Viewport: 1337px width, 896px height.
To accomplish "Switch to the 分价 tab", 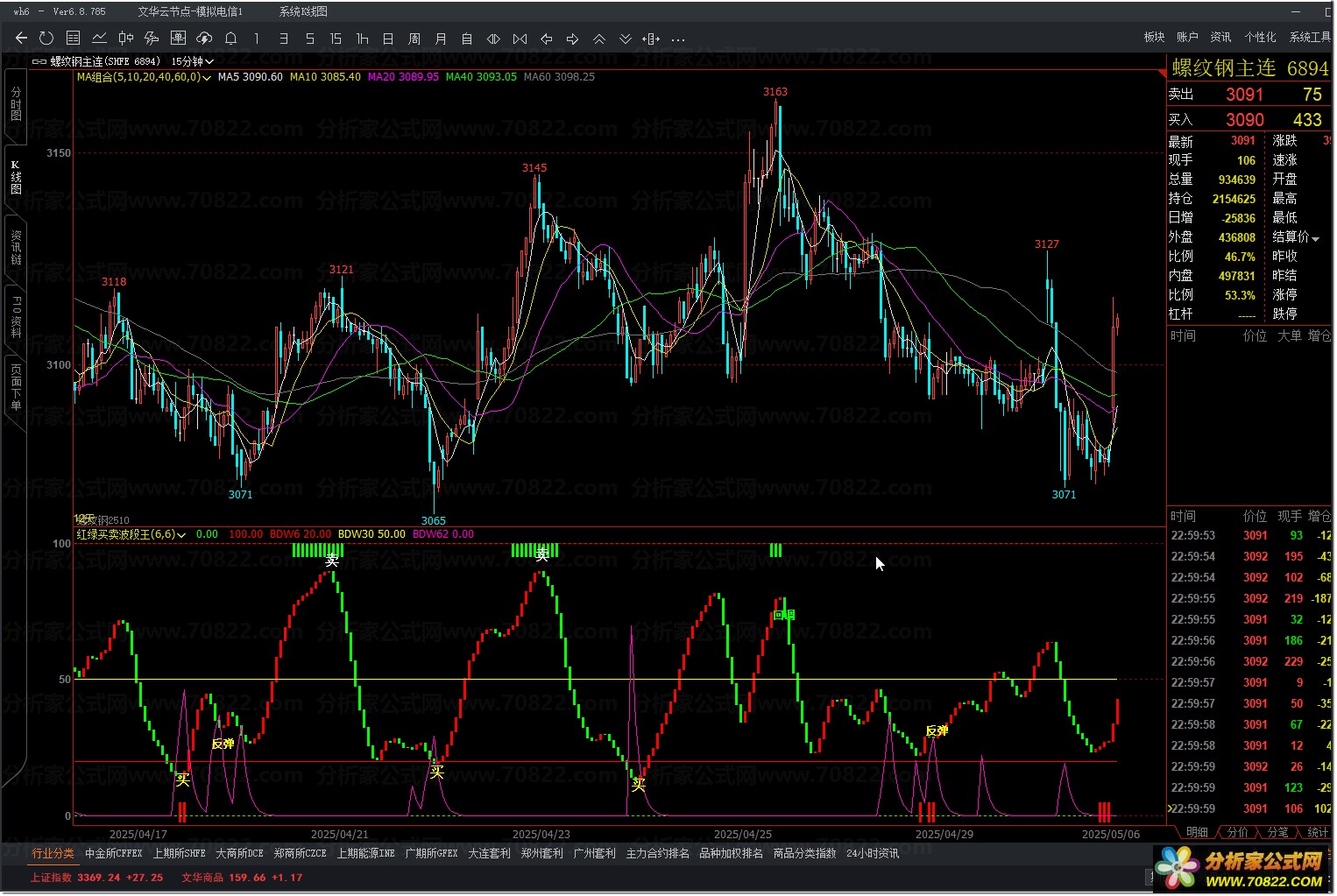I will click(1238, 832).
